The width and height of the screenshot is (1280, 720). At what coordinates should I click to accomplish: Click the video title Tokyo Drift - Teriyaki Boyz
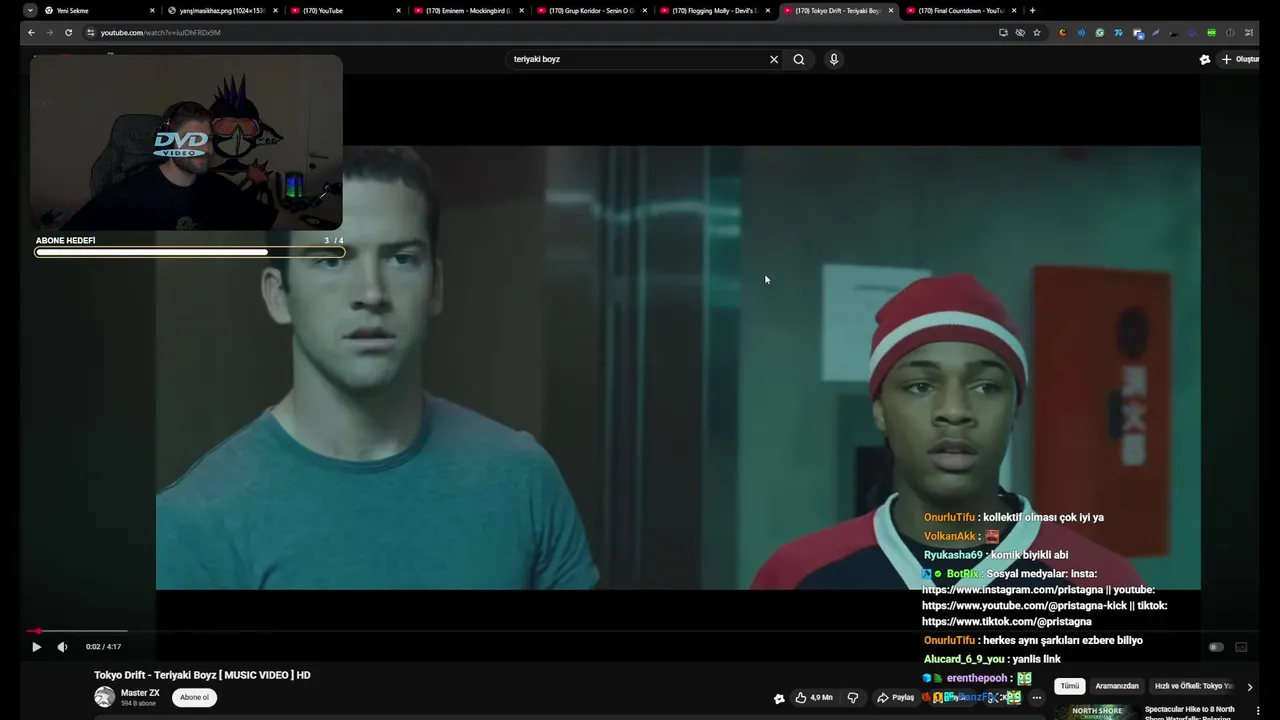(x=202, y=675)
